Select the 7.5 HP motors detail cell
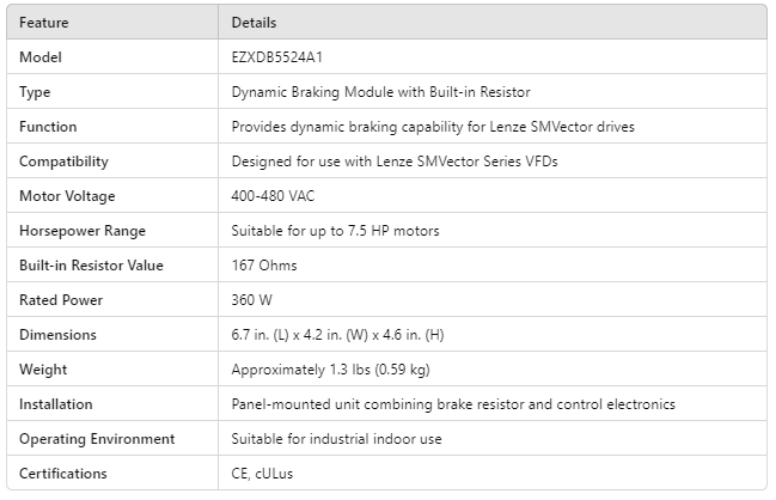Screen dimensions: 776x500 pyautogui.click(x=335, y=231)
